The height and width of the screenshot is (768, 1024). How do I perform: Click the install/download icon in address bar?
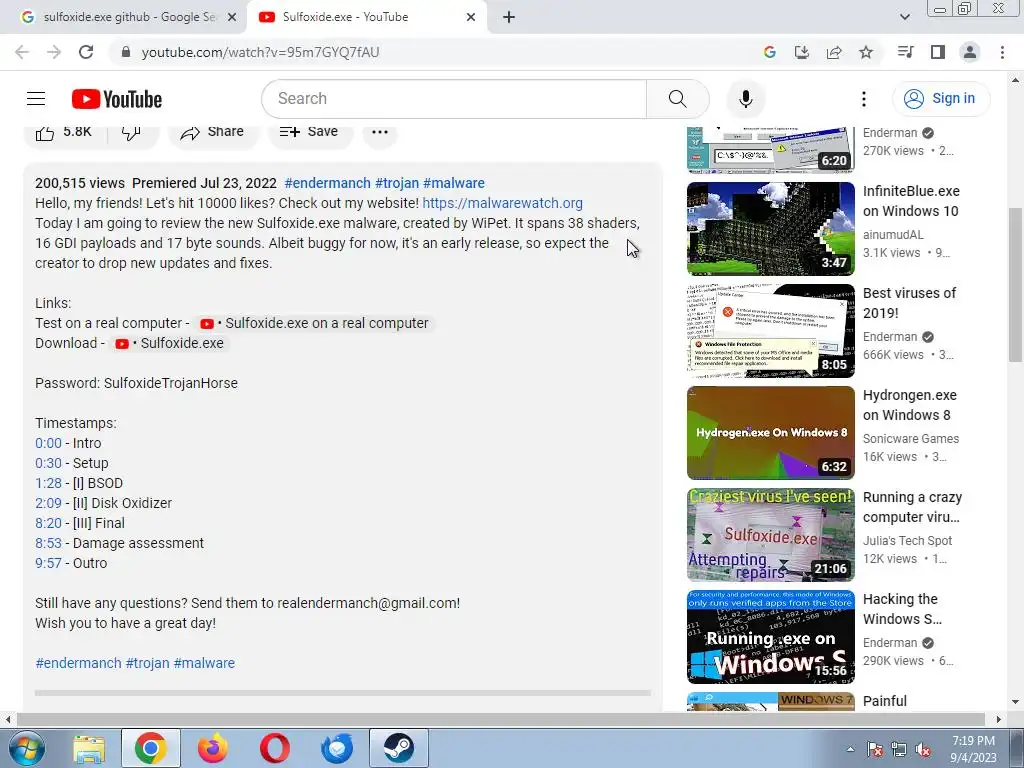click(801, 52)
